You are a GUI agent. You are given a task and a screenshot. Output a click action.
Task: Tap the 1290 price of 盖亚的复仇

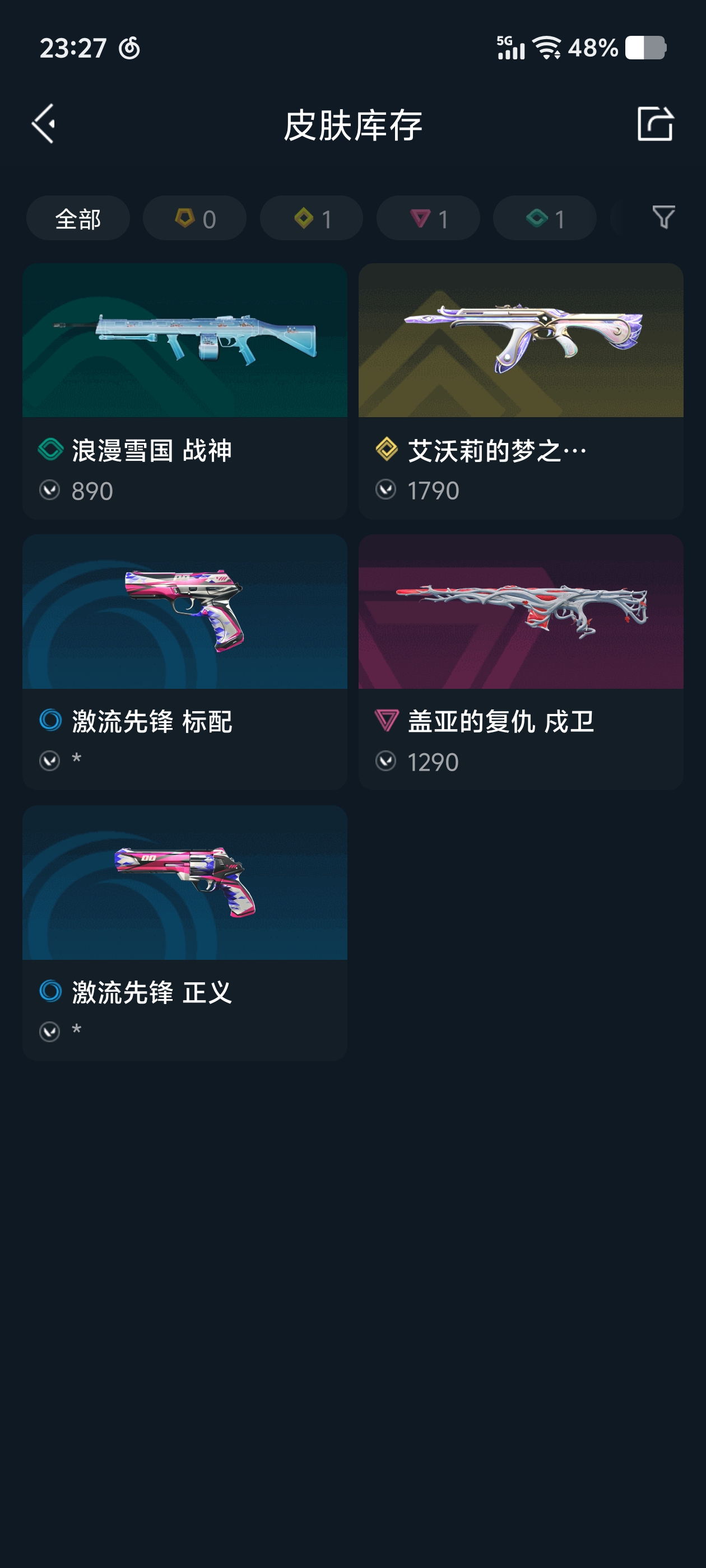(433, 762)
